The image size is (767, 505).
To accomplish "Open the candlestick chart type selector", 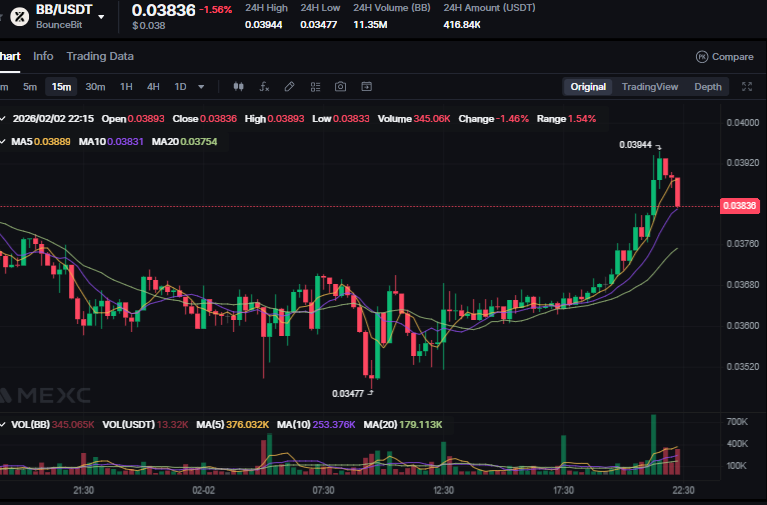I will tap(238, 87).
